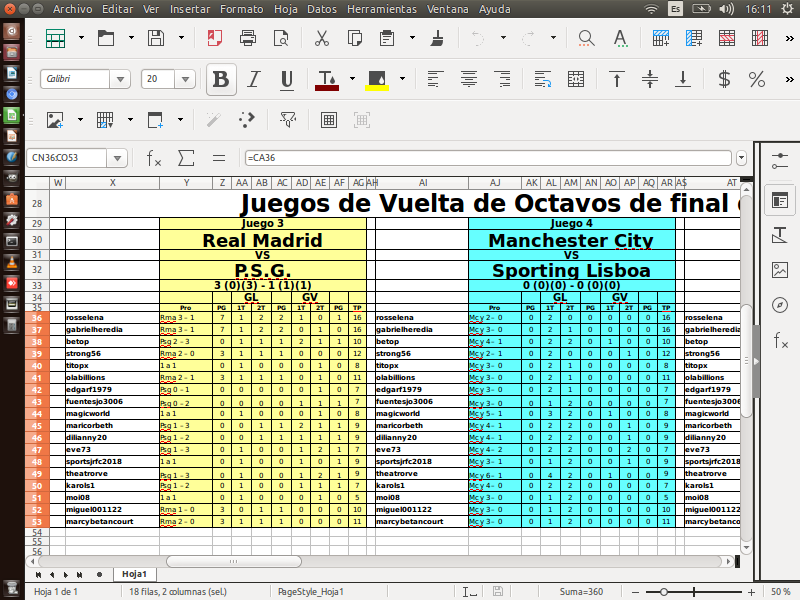The height and width of the screenshot is (600, 800).
Task: Click the Delete Rows icon
Action: pyautogui.click(x=727, y=38)
